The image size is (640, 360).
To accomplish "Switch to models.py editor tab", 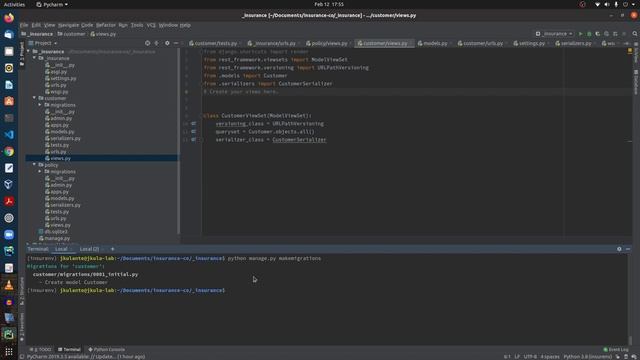I will (435, 43).
